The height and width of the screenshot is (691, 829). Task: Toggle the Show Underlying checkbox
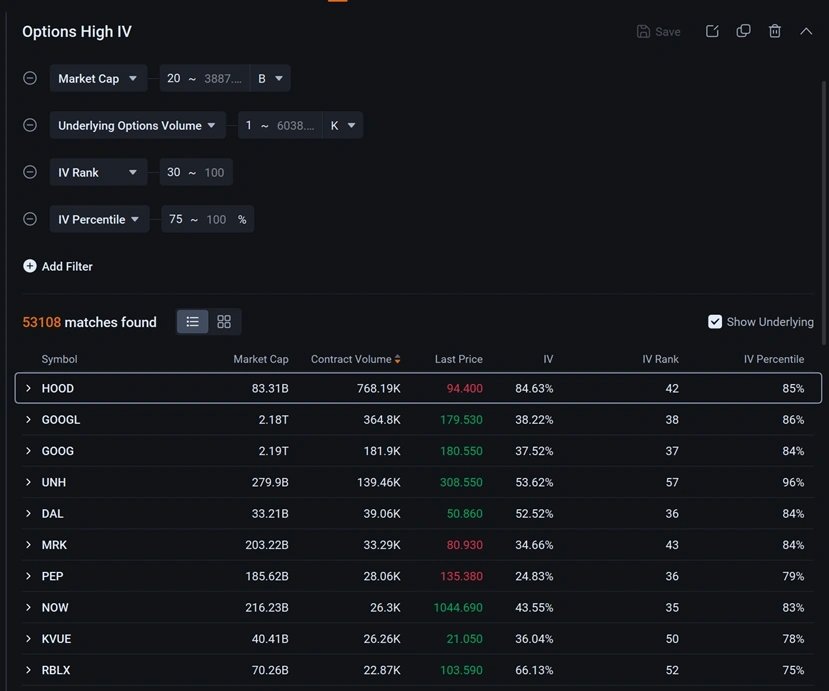click(x=715, y=321)
